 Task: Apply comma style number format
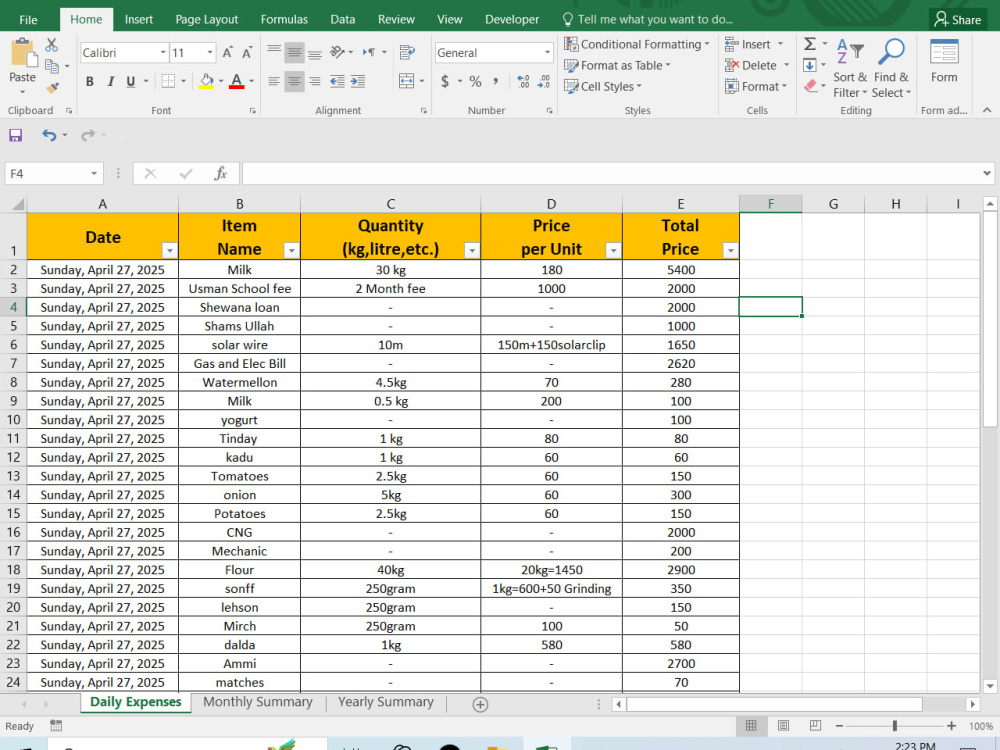[496, 81]
